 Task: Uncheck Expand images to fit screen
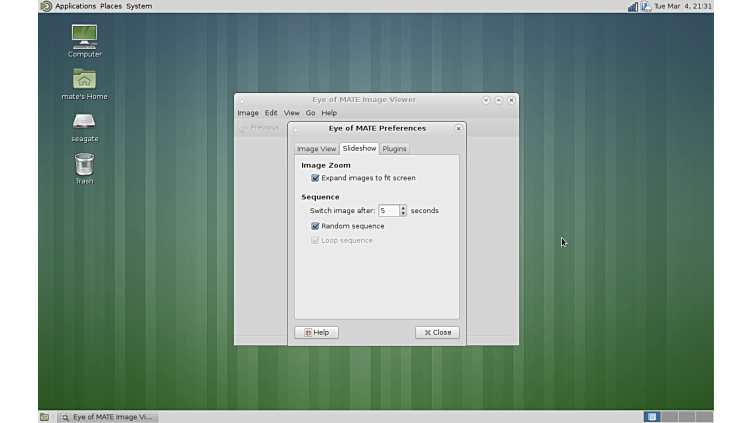(315, 178)
